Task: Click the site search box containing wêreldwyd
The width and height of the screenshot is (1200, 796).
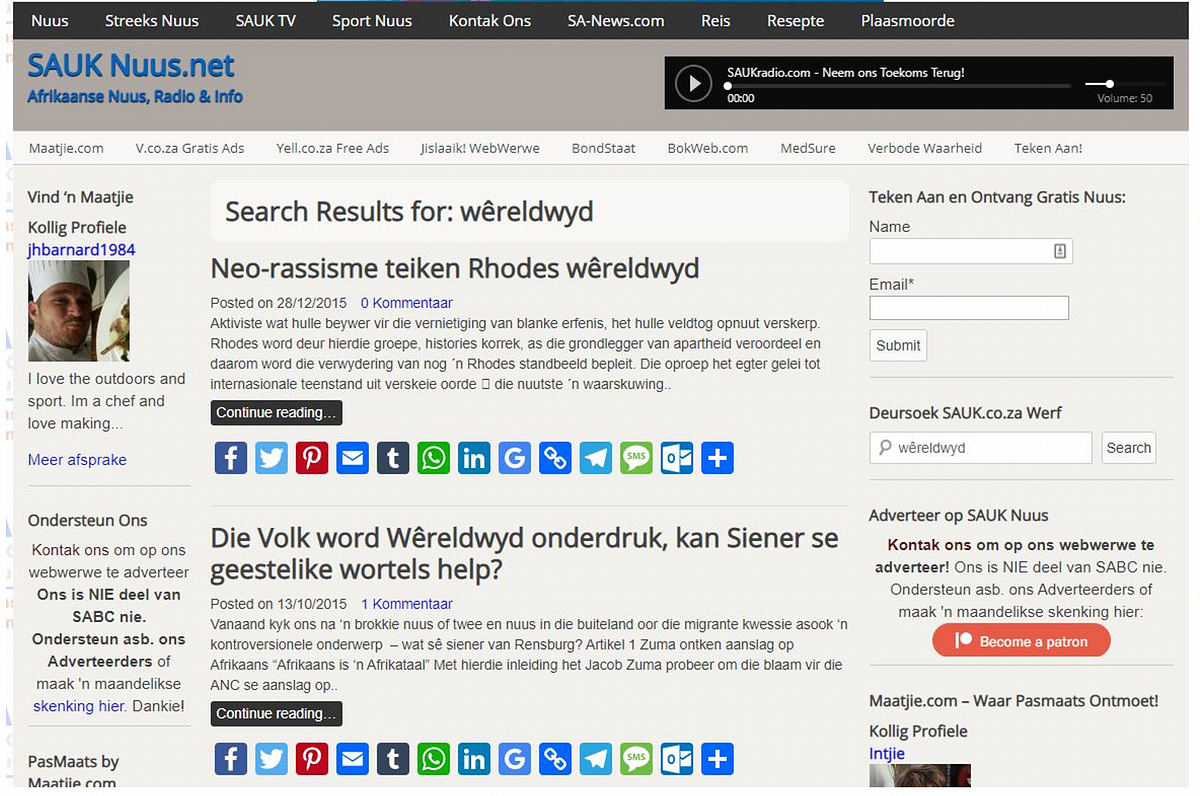Action: point(981,448)
